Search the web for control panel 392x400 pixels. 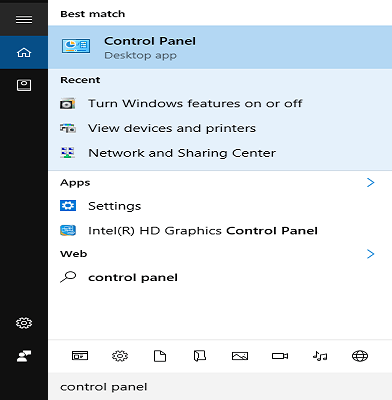click(x=220, y=277)
